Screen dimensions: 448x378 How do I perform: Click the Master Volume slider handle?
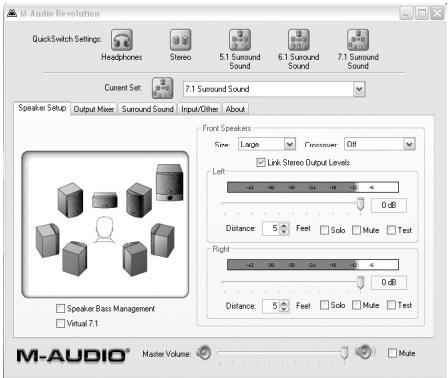344,353
